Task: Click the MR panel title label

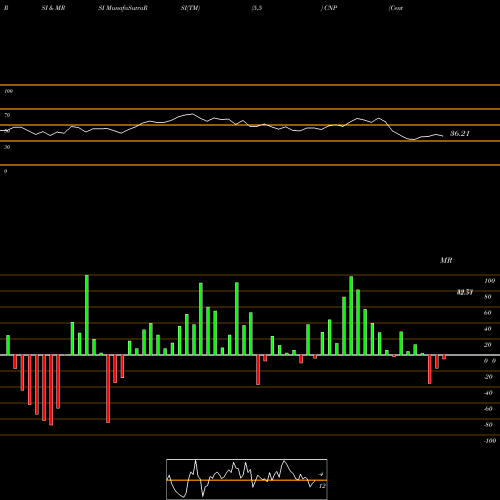Action: [x=446, y=260]
